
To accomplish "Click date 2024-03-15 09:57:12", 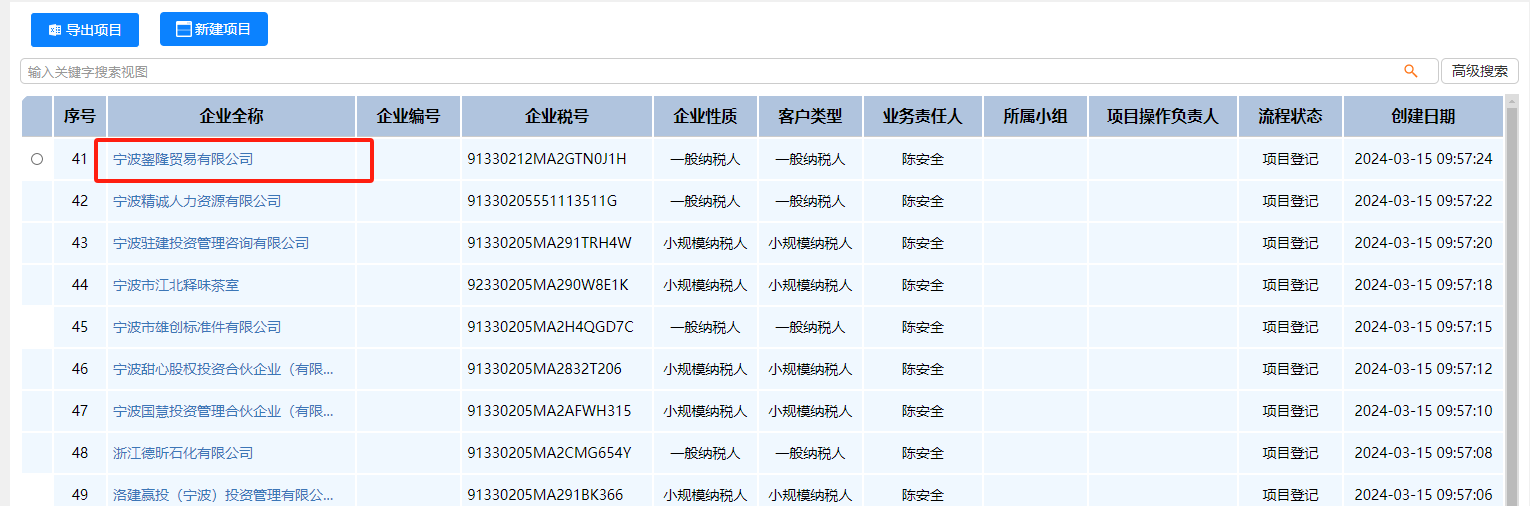I will tap(1423, 369).
